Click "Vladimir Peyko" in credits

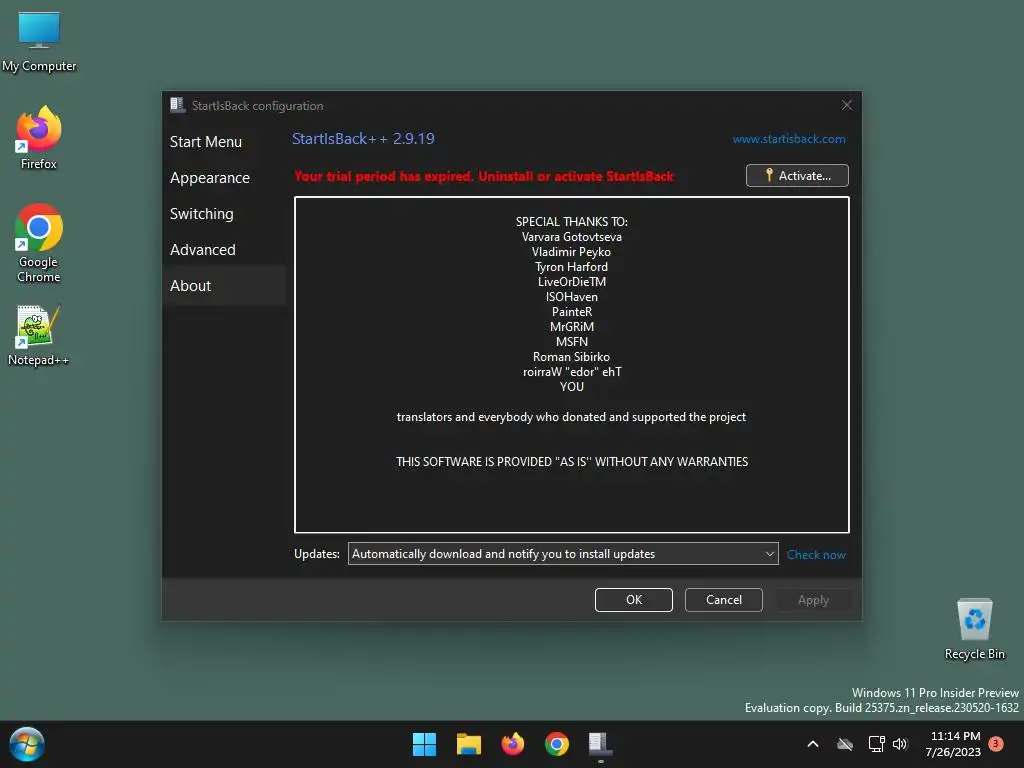[571, 251]
